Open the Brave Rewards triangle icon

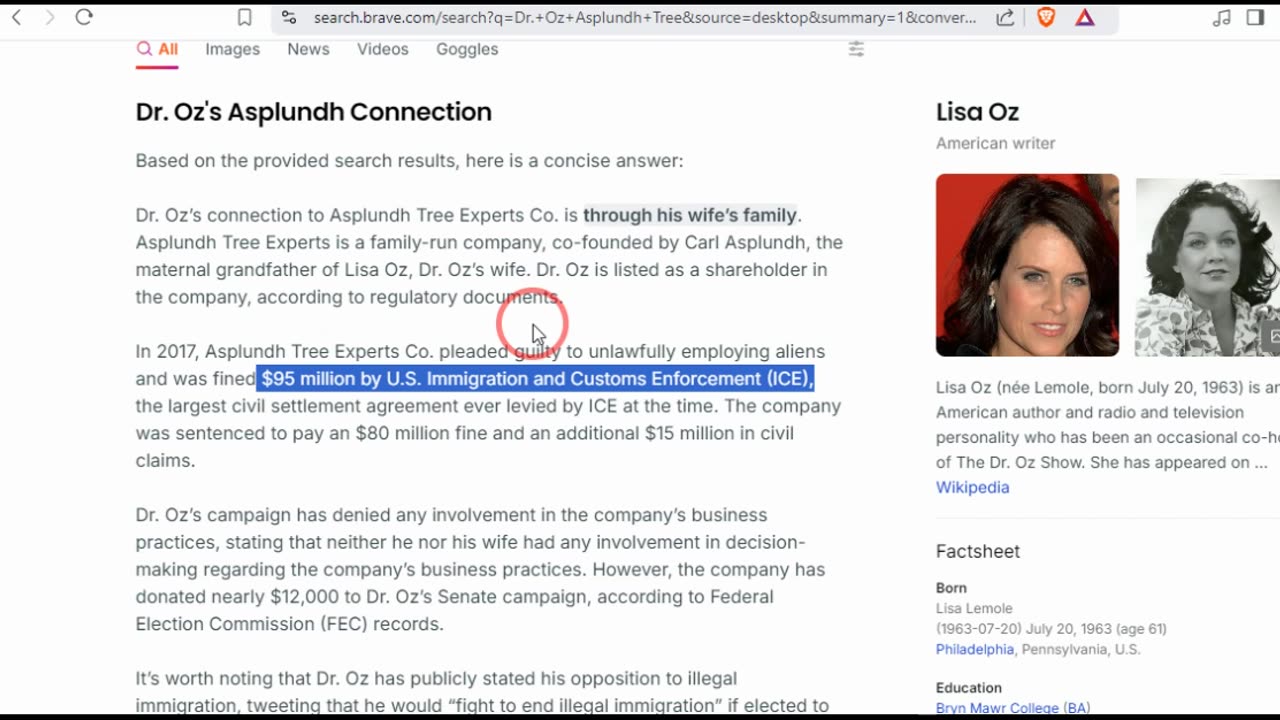point(1085,17)
